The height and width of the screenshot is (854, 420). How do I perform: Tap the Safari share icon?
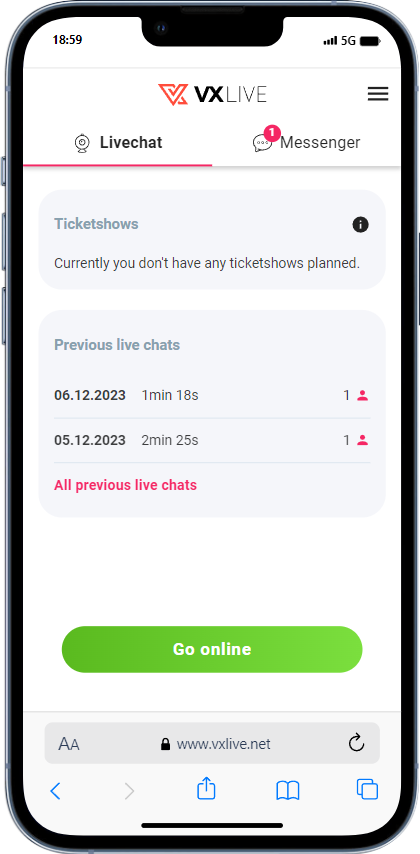(206, 789)
